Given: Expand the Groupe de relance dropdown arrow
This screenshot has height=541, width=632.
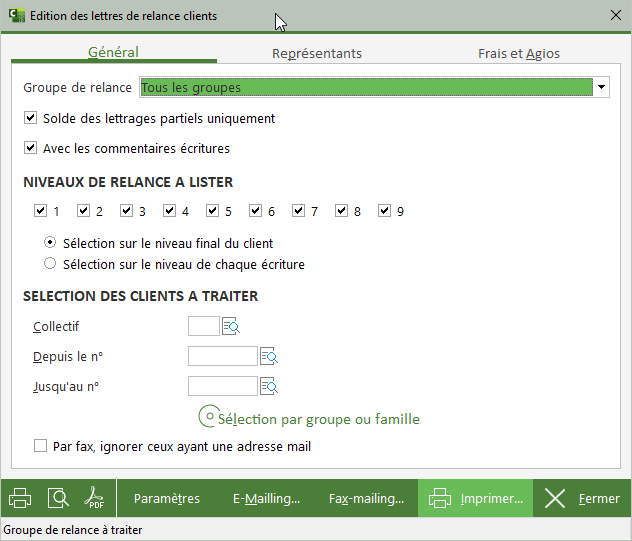Looking at the screenshot, I should [601, 87].
